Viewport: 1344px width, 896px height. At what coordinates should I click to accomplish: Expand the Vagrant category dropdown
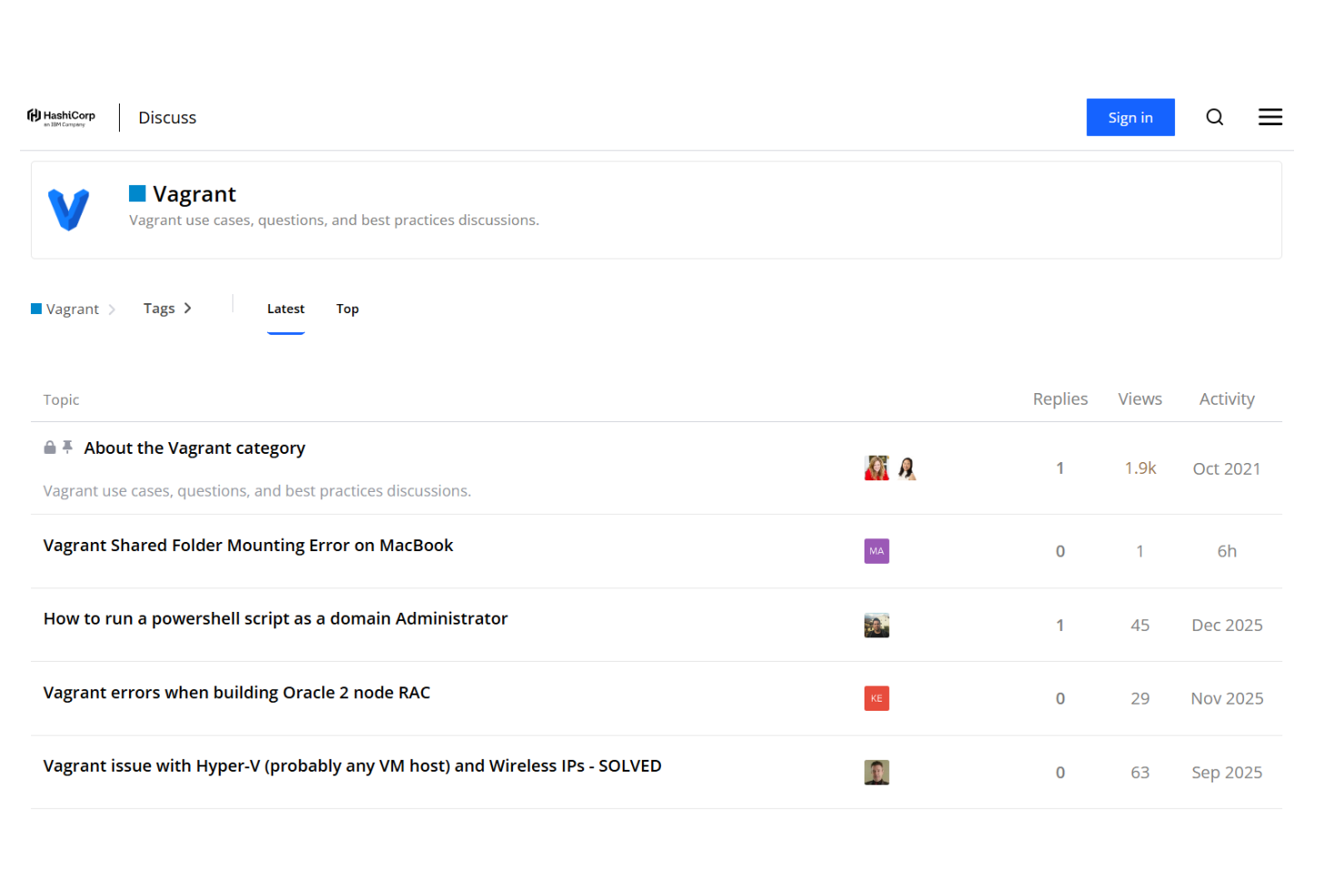(x=74, y=309)
